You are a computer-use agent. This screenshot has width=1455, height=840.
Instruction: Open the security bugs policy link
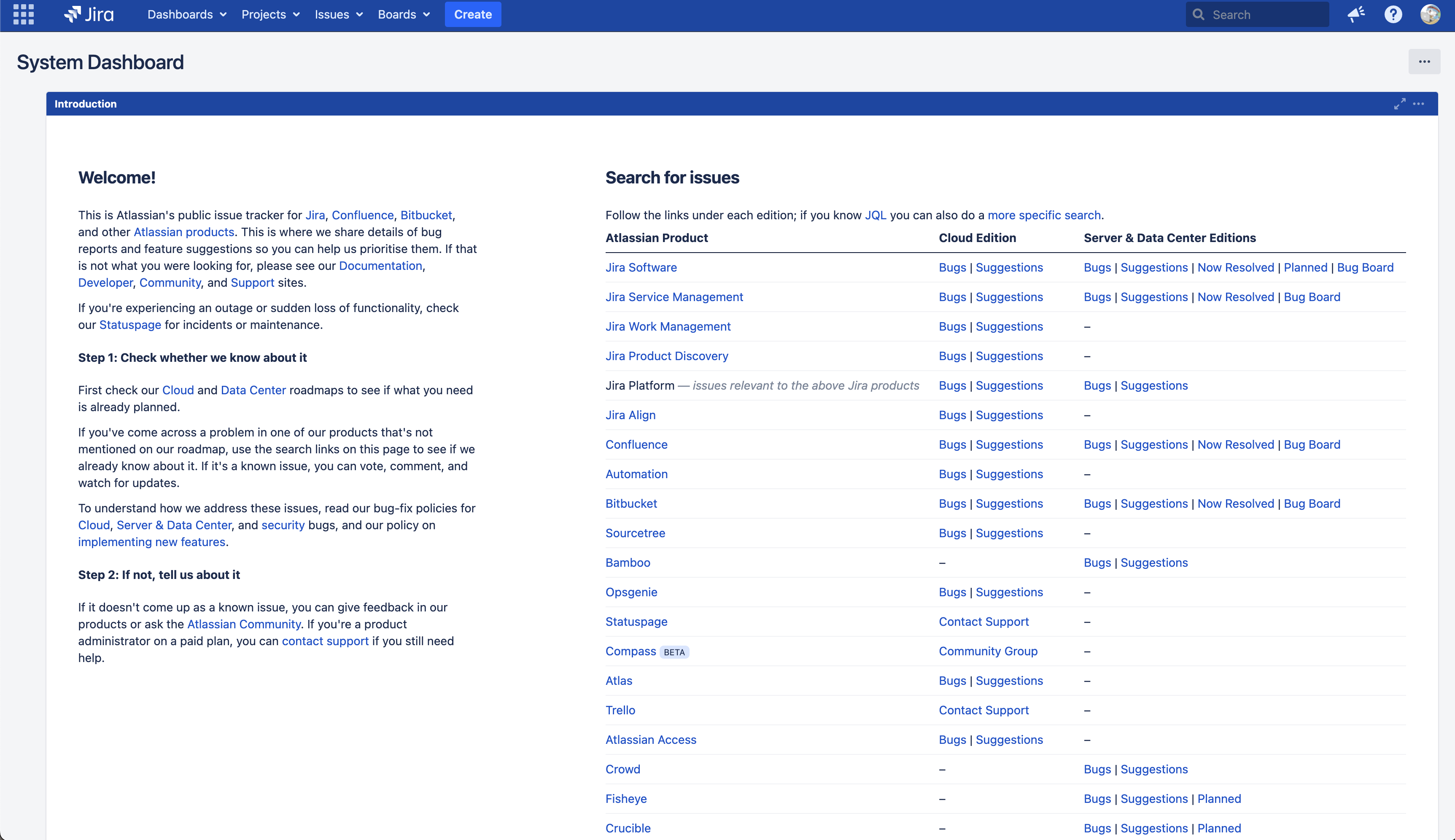tap(283, 525)
